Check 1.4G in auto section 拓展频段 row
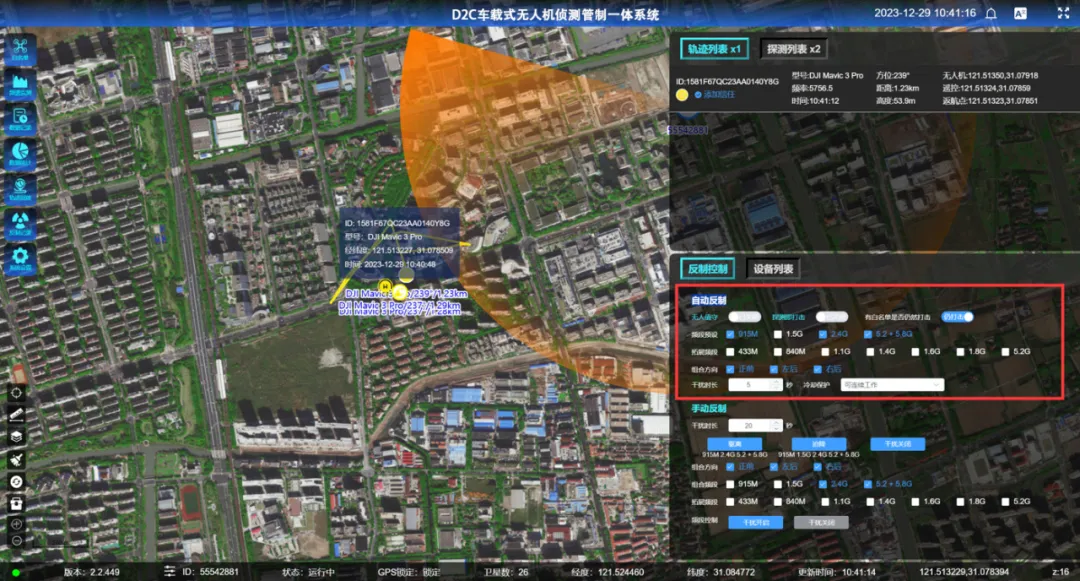 (x=870, y=352)
